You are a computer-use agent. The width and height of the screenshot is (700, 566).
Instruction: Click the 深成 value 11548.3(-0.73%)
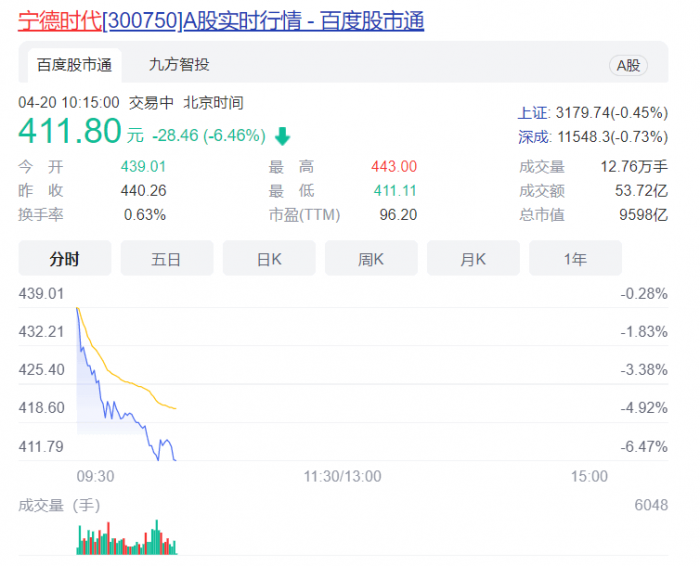[612, 137]
